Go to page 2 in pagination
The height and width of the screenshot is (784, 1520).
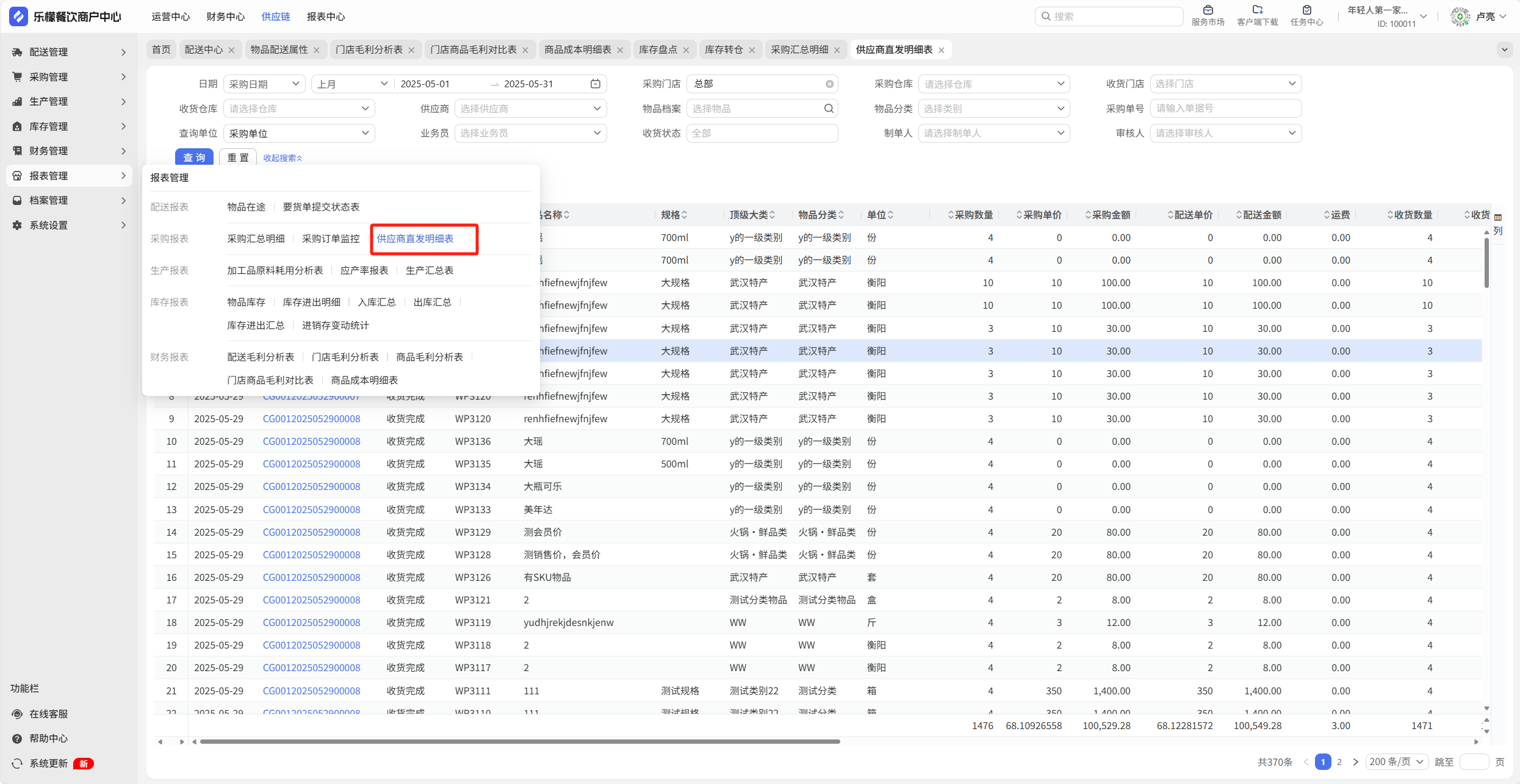1339,761
